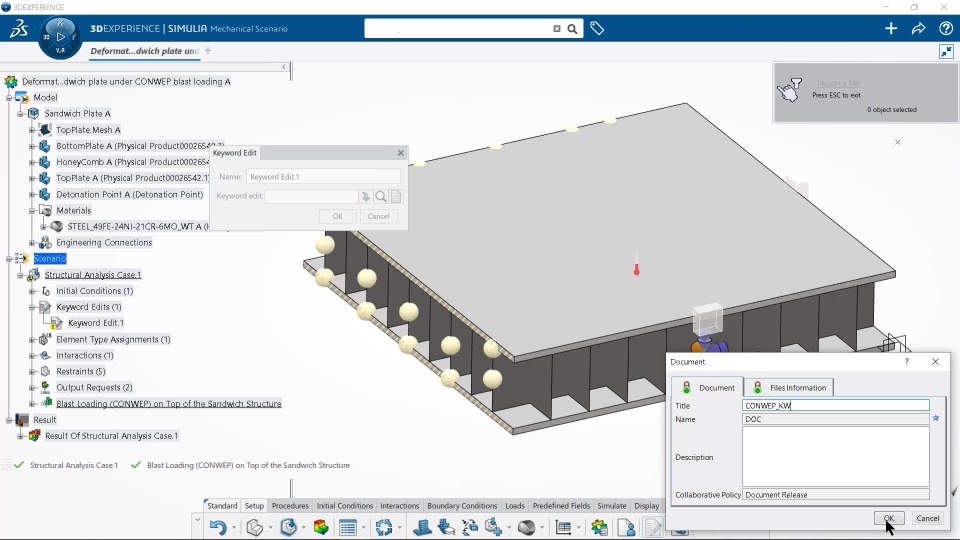Image resolution: width=960 pixels, height=540 pixels.
Task: Click the 3DS compass play button
Action: click(60, 37)
